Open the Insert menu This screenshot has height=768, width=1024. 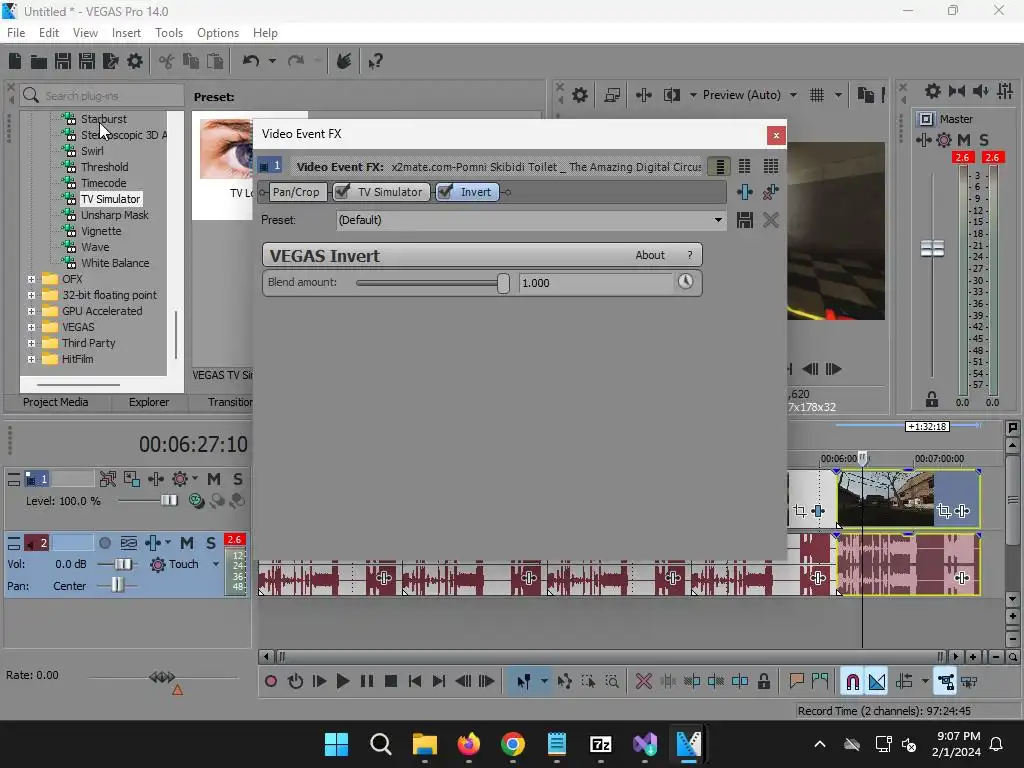126,33
